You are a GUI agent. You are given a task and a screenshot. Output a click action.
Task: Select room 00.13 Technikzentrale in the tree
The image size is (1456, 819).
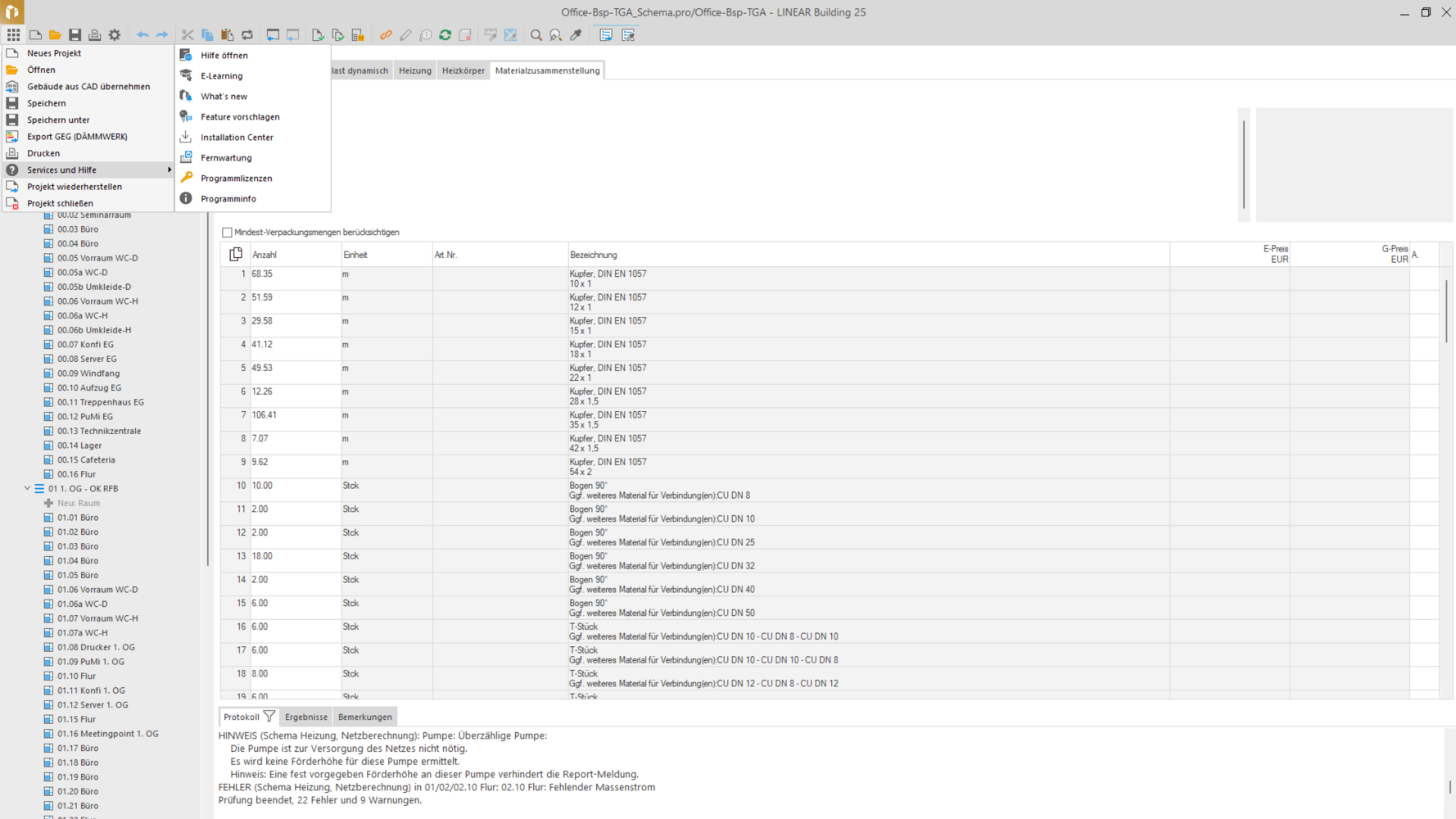99,431
